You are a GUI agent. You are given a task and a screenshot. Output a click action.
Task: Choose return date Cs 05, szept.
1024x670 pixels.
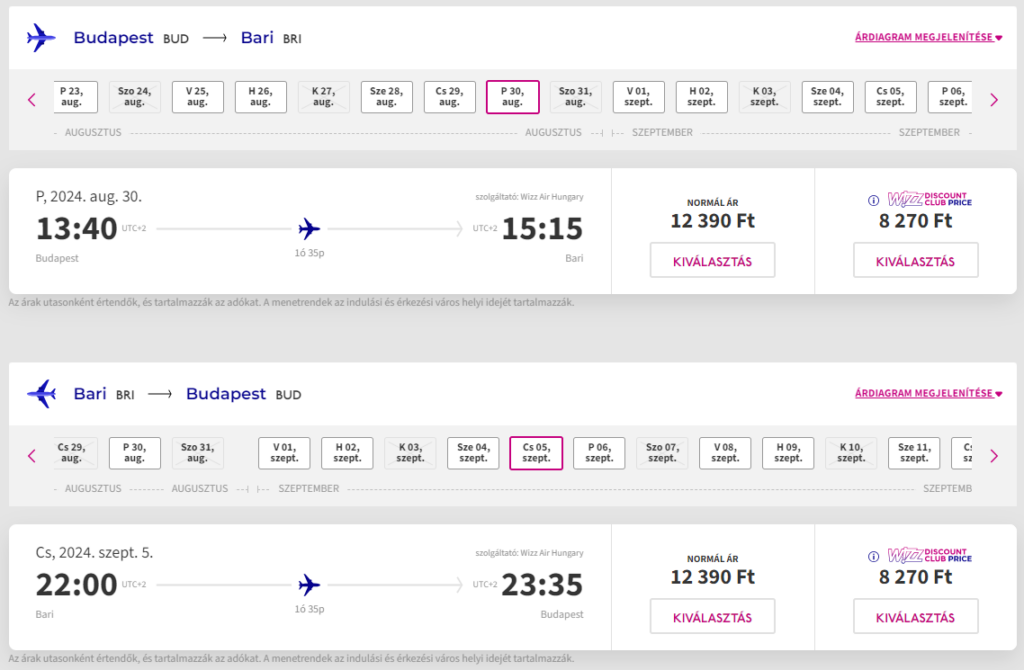pyautogui.click(x=536, y=453)
